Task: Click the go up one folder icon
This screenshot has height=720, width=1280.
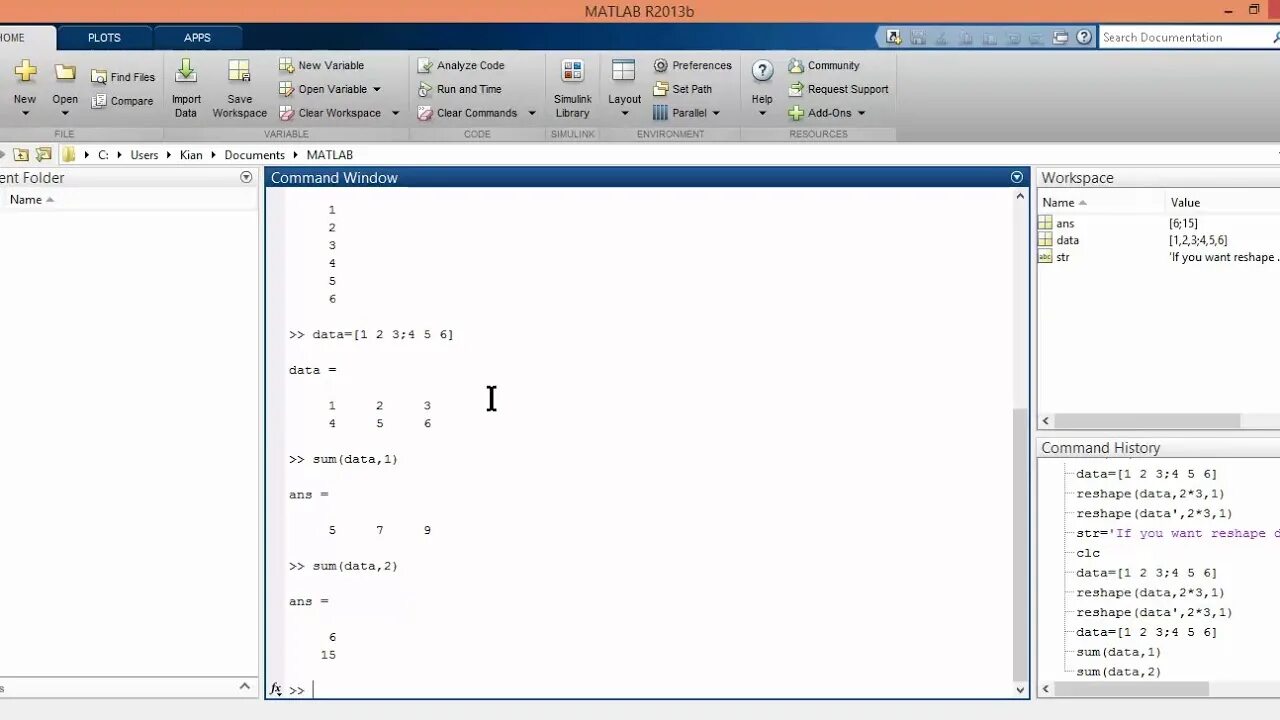Action: [x=21, y=155]
